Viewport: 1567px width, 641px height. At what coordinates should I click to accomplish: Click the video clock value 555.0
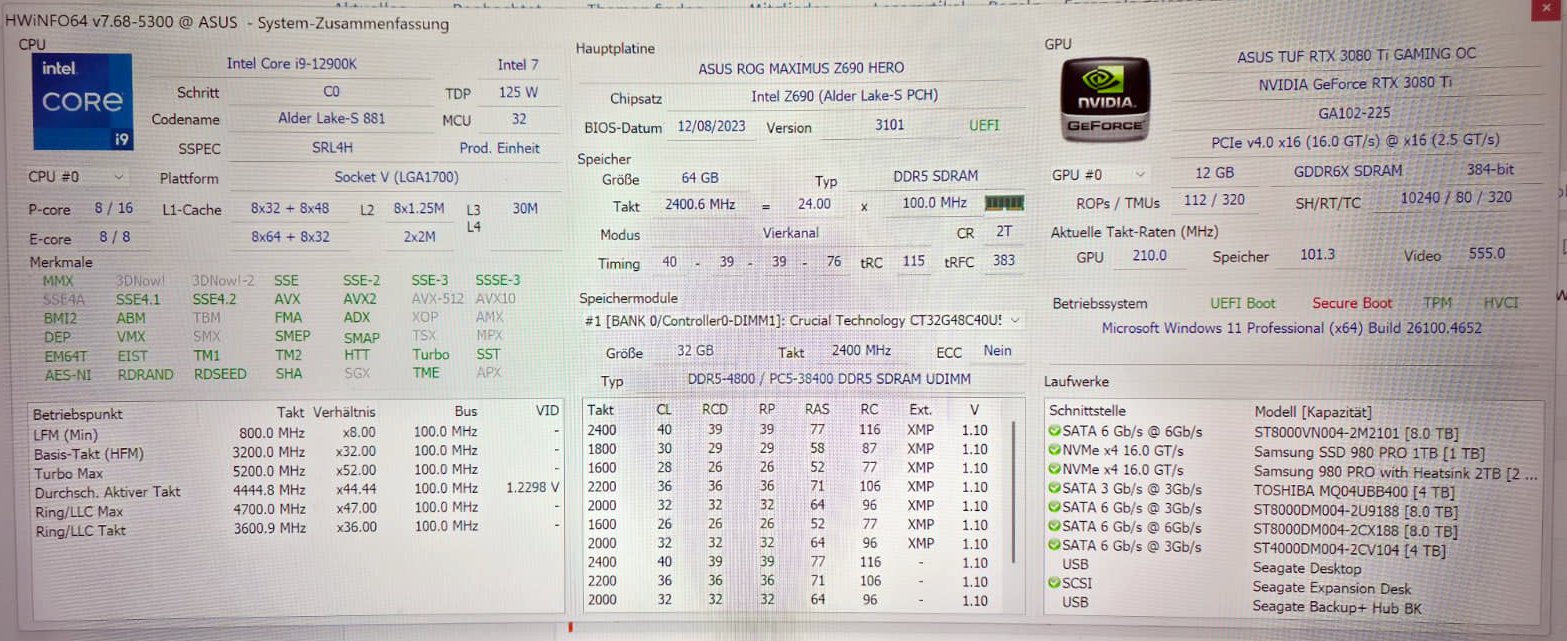point(1486,254)
